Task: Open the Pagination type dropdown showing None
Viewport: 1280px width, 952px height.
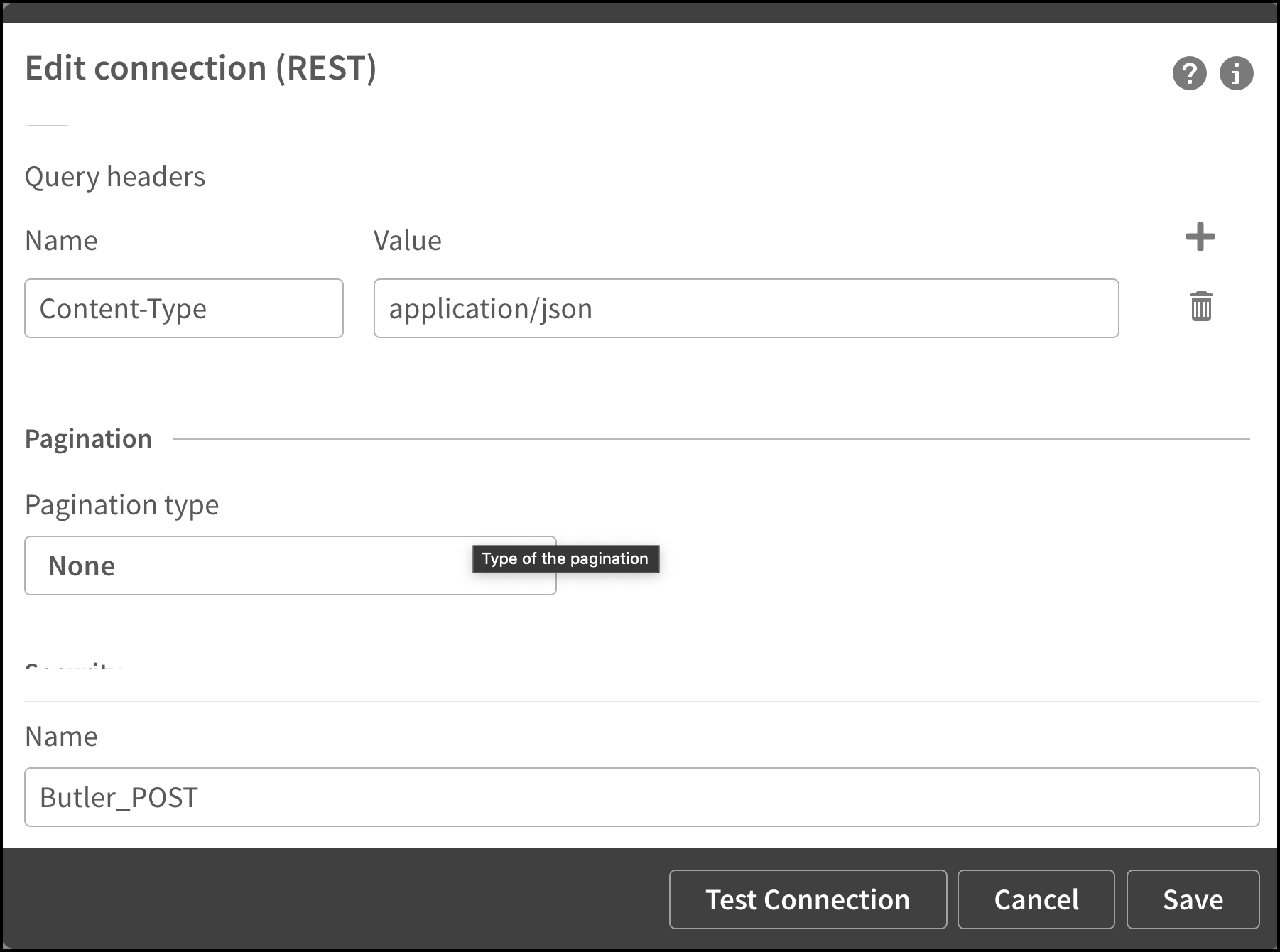Action: pos(290,565)
